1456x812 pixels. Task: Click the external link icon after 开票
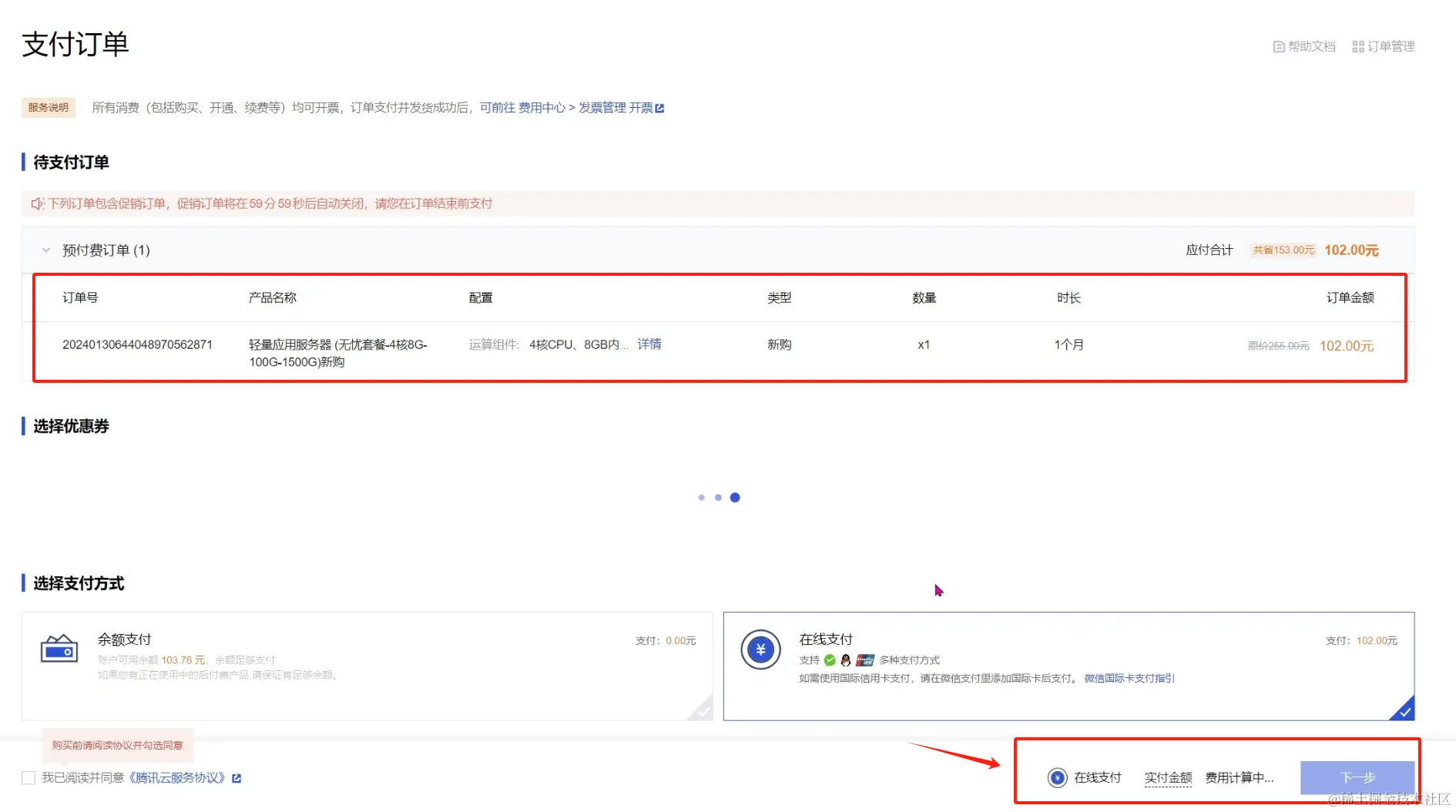pyautogui.click(x=661, y=108)
